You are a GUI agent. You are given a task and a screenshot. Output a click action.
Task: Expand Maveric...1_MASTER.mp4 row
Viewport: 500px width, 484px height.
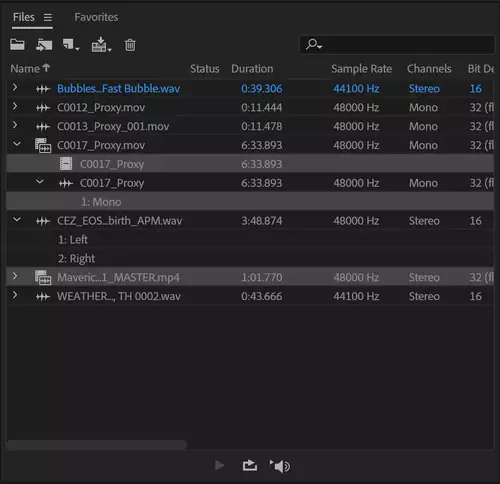[x=15, y=276]
